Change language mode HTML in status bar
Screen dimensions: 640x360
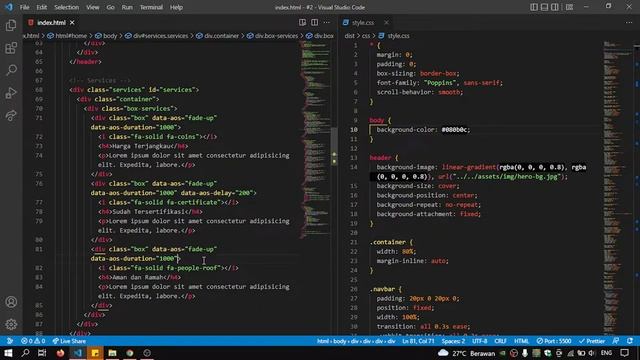pos(521,341)
